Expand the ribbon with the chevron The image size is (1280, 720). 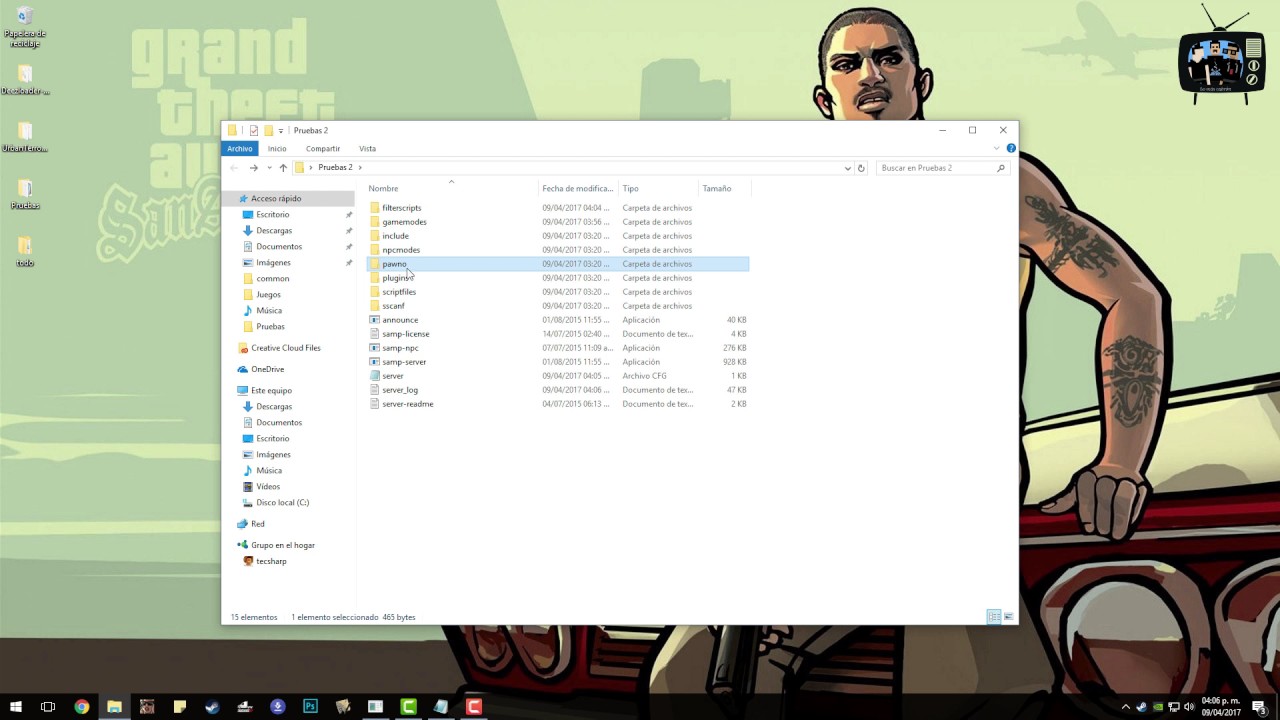pyautogui.click(x=996, y=148)
